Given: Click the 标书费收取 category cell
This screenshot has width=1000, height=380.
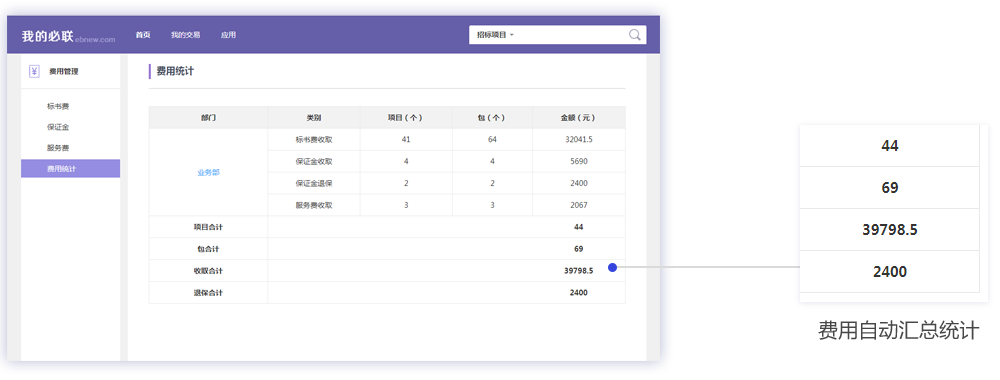Looking at the screenshot, I should (314, 140).
